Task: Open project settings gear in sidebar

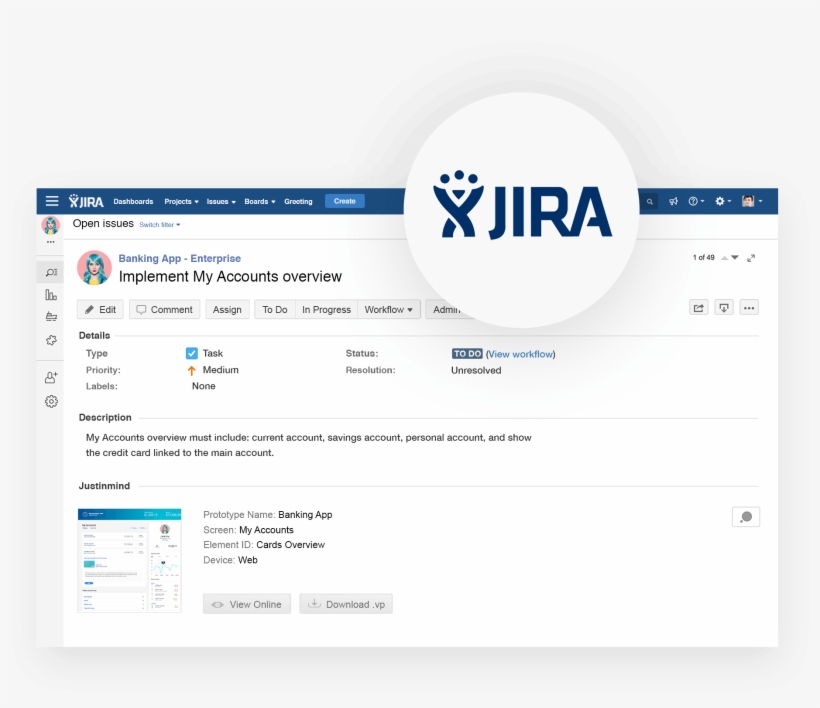Action: (x=51, y=402)
